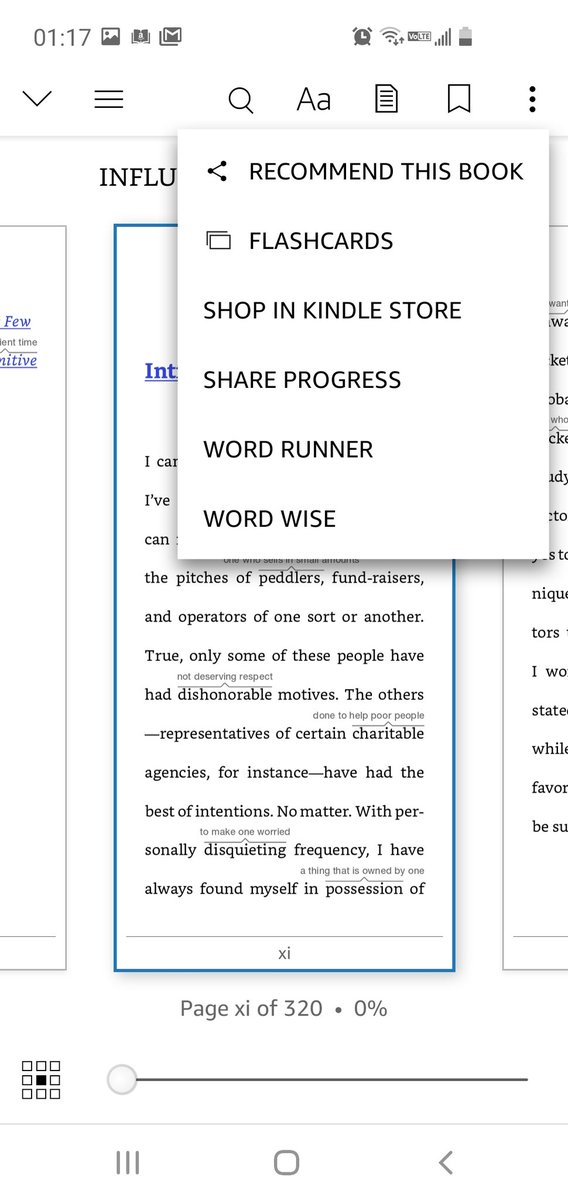This screenshot has height=1200, width=568.
Task: Tap the Gmail notification icon in the status bar
Action: coord(171,37)
